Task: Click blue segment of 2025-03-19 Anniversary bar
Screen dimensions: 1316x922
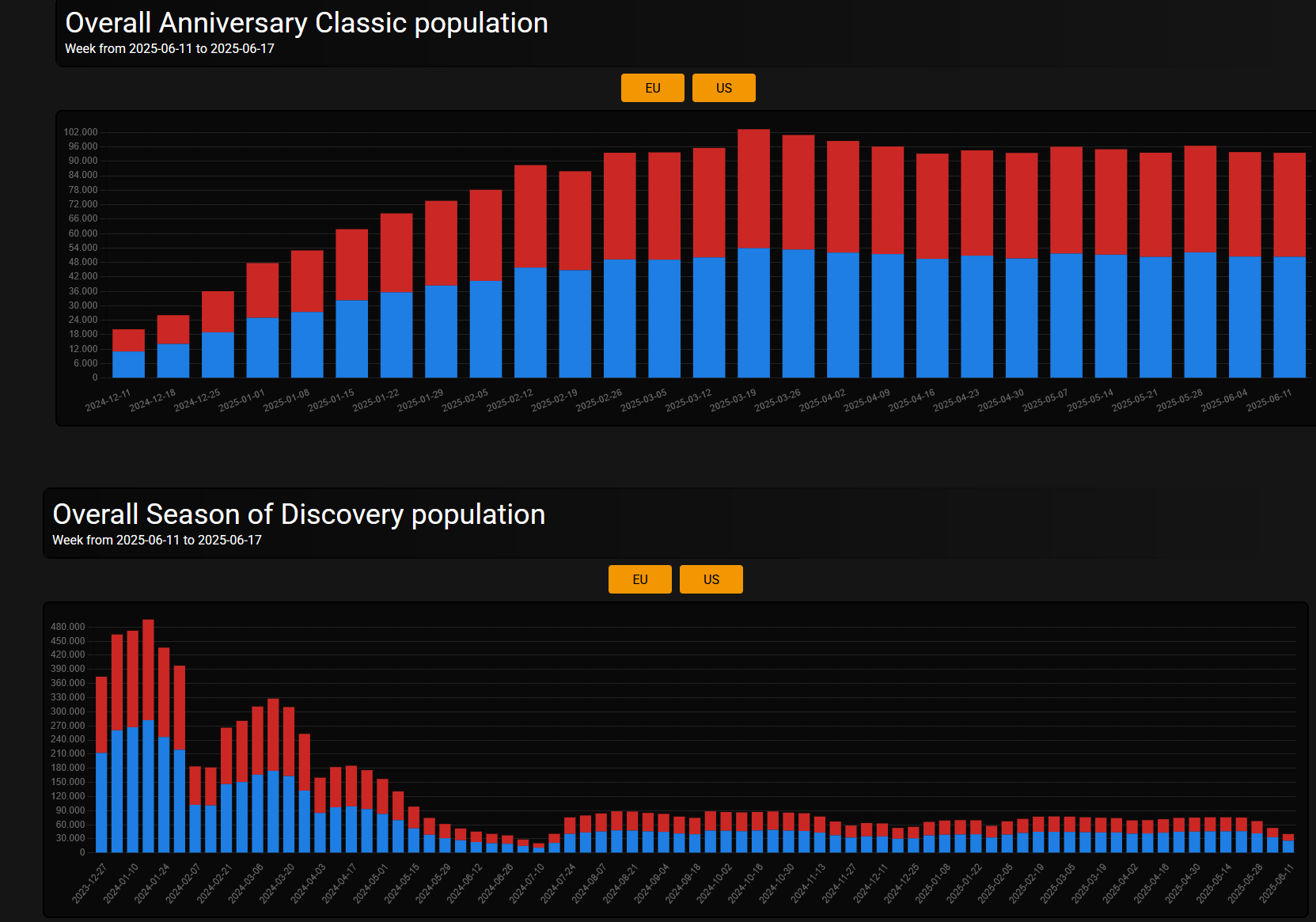Action: pyautogui.click(x=753, y=313)
